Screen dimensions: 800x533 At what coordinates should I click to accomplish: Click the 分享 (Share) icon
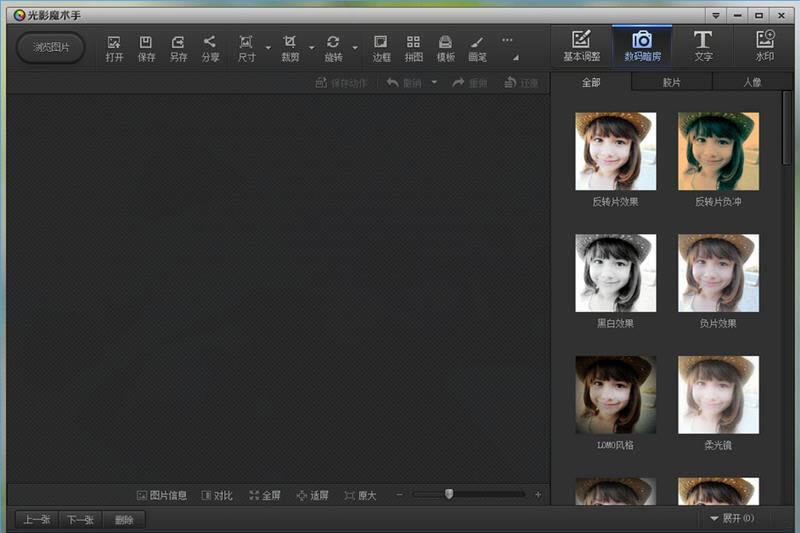[210, 47]
